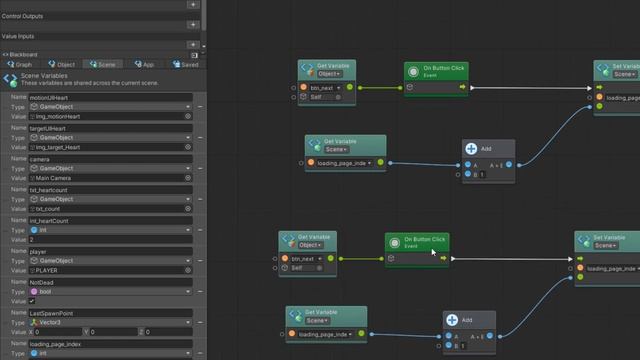The height and width of the screenshot is (360, 640).
Task: Remove the NotDead variable
Action: click(x=200, y=291)
